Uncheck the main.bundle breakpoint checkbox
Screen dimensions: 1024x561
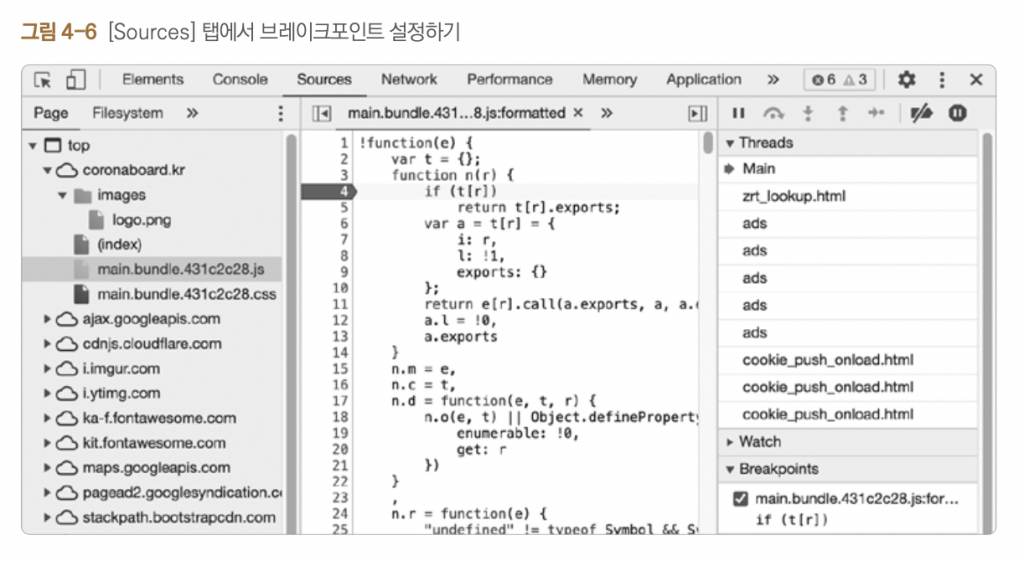tap(740, 499)
